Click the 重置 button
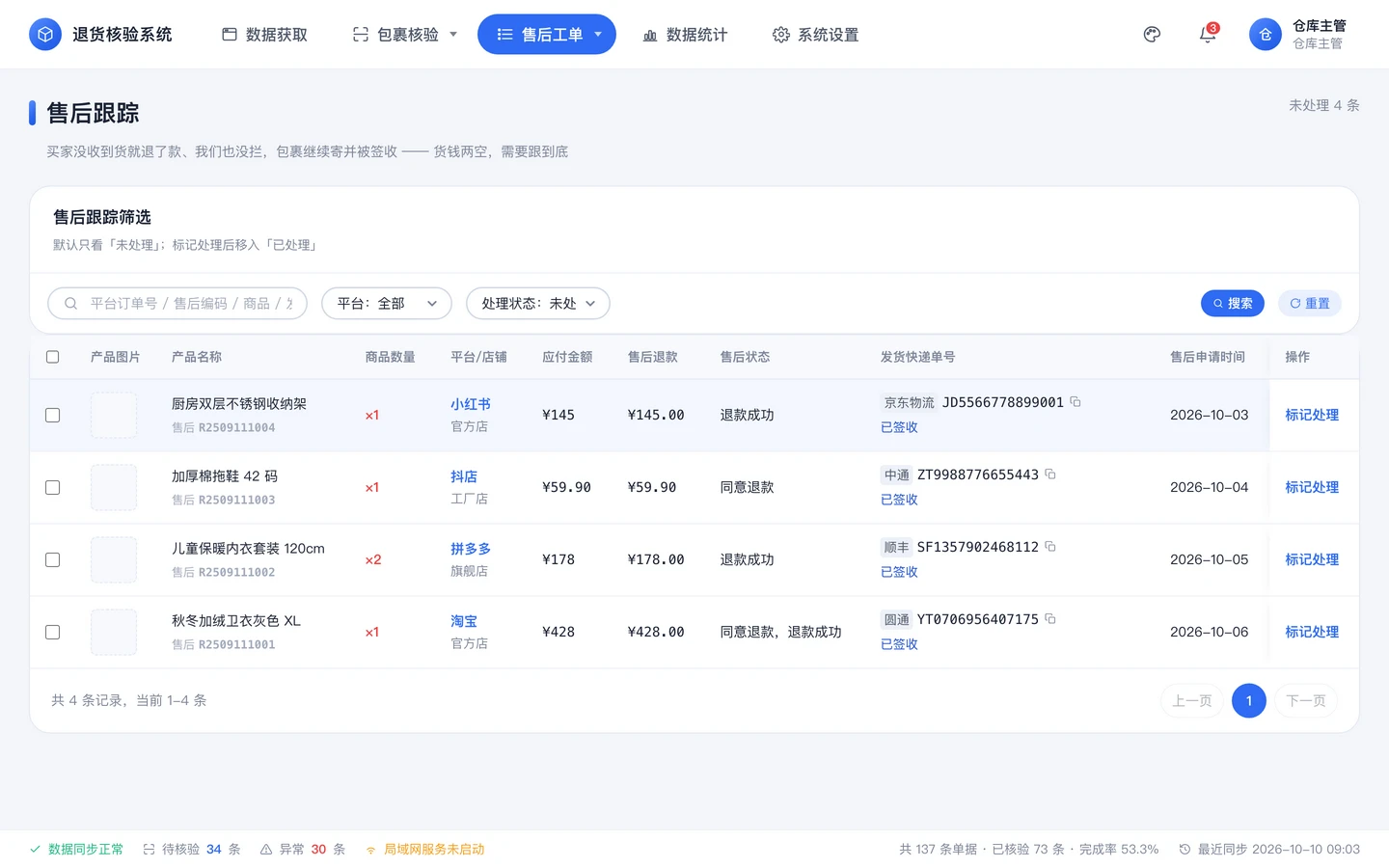Image resolution: width=1389 pixels, height=868 pixels. click(x=1310, y=304)
